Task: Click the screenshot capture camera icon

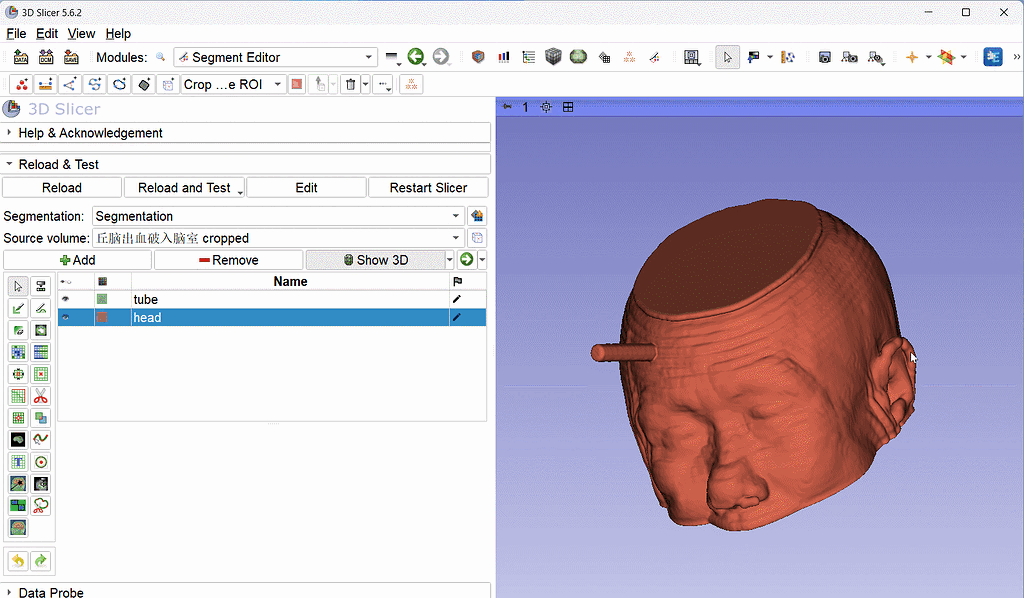Action: pos(825,57)
